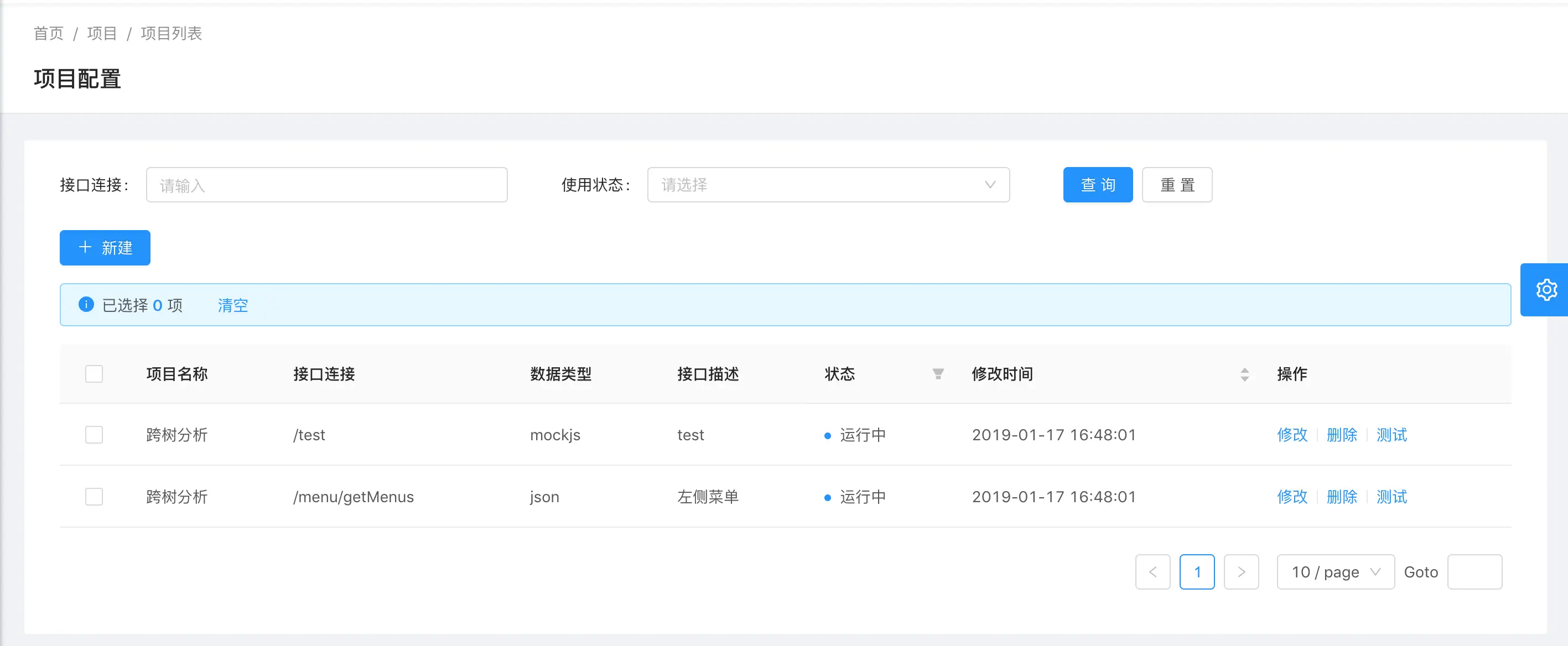This screenshot has height=646, width=1568.
Task: Open the 10 / page size dropdown
Action: (x=1335, y=572)
